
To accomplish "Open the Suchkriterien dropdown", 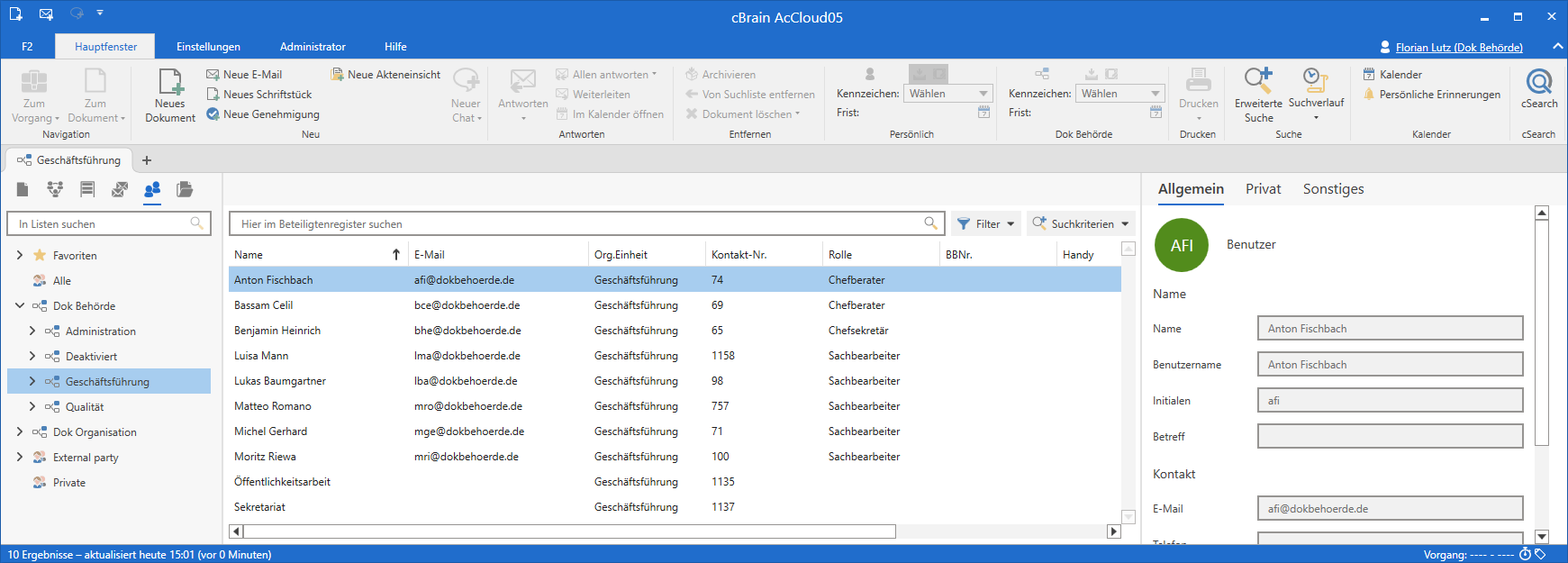I will (x=1080, y=224).
